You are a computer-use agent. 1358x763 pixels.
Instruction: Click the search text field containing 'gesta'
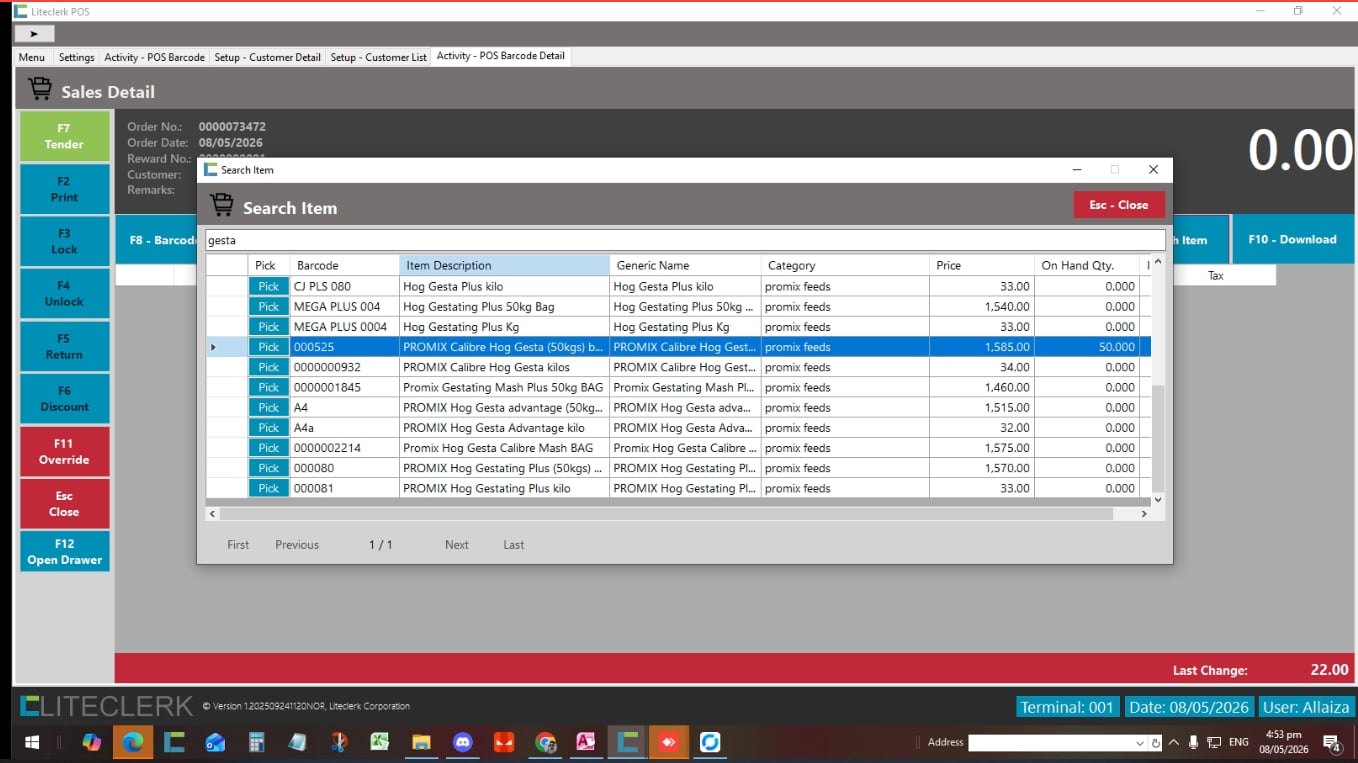tap(685, 240)
